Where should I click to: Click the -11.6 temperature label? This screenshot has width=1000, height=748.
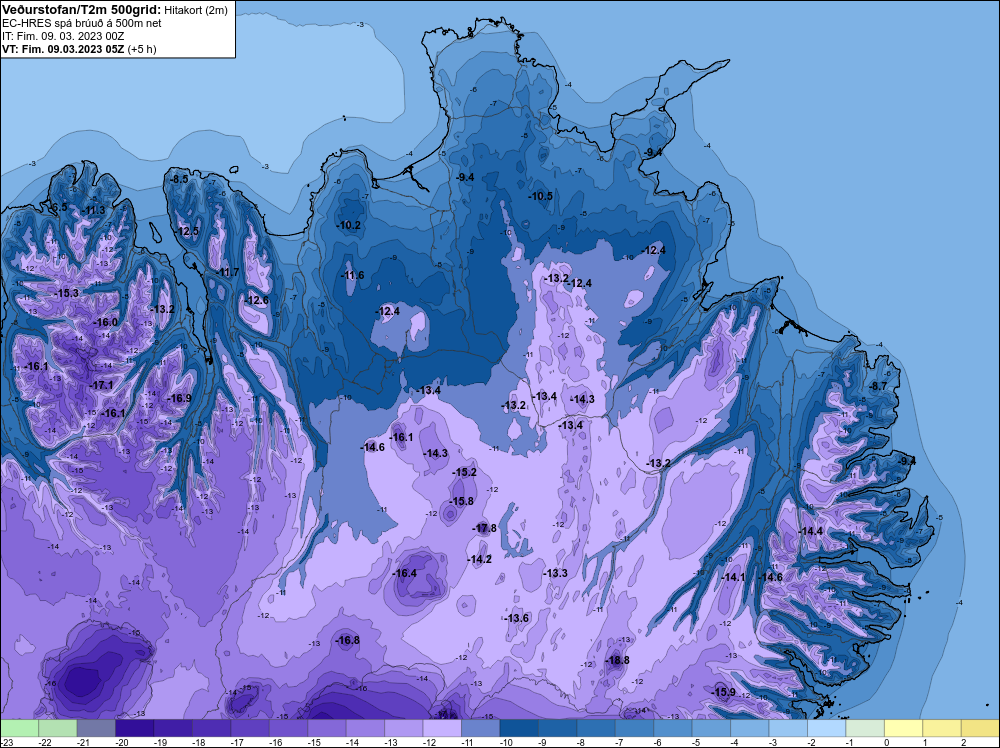352,275
